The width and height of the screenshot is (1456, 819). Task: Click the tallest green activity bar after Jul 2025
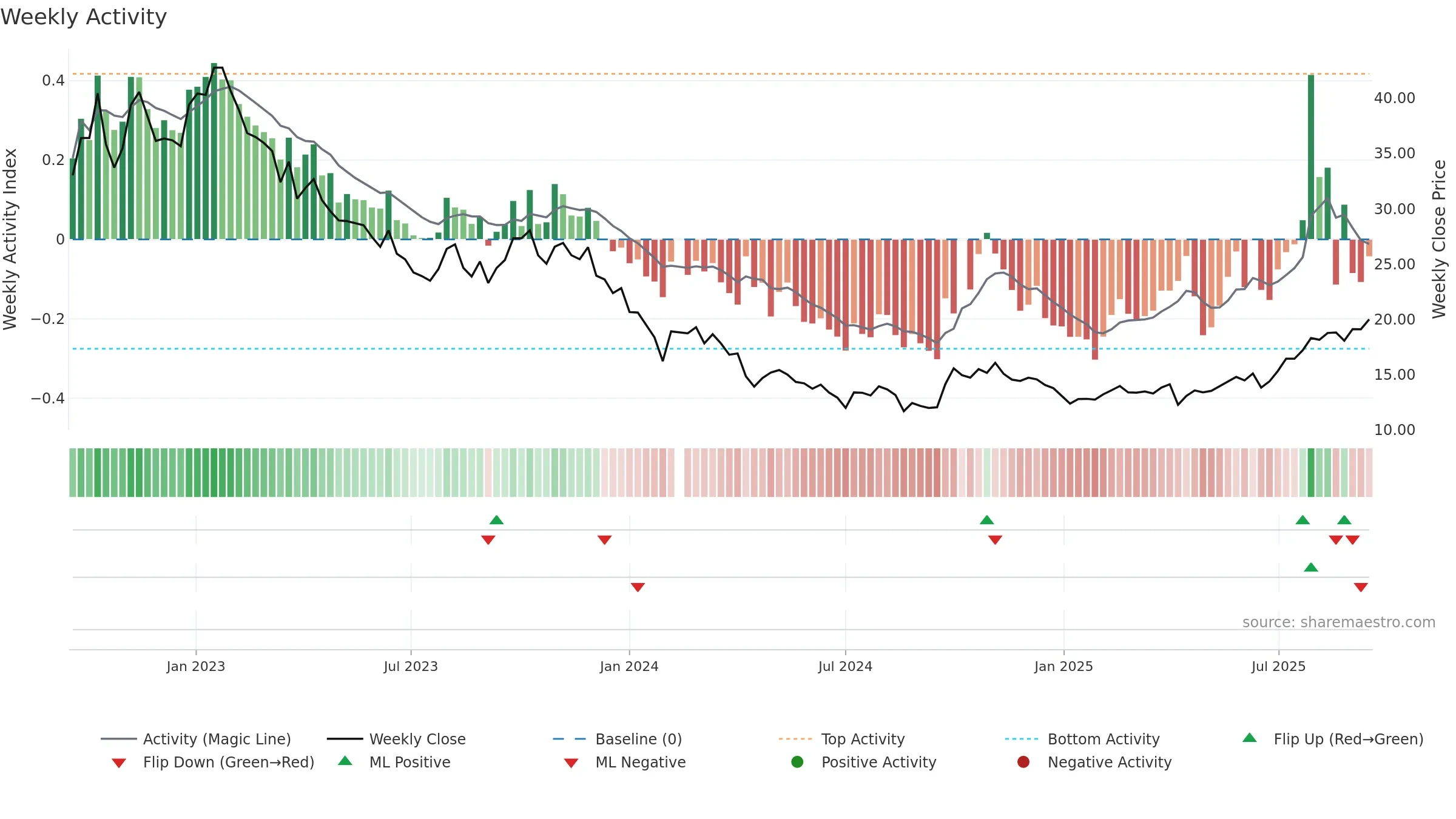coord(1311,157)
